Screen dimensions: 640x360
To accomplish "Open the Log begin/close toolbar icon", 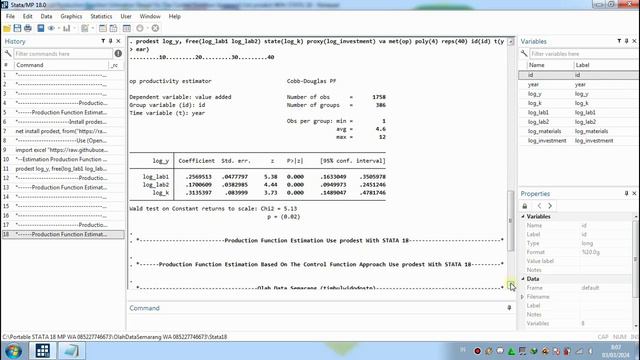I will (40, 28).
